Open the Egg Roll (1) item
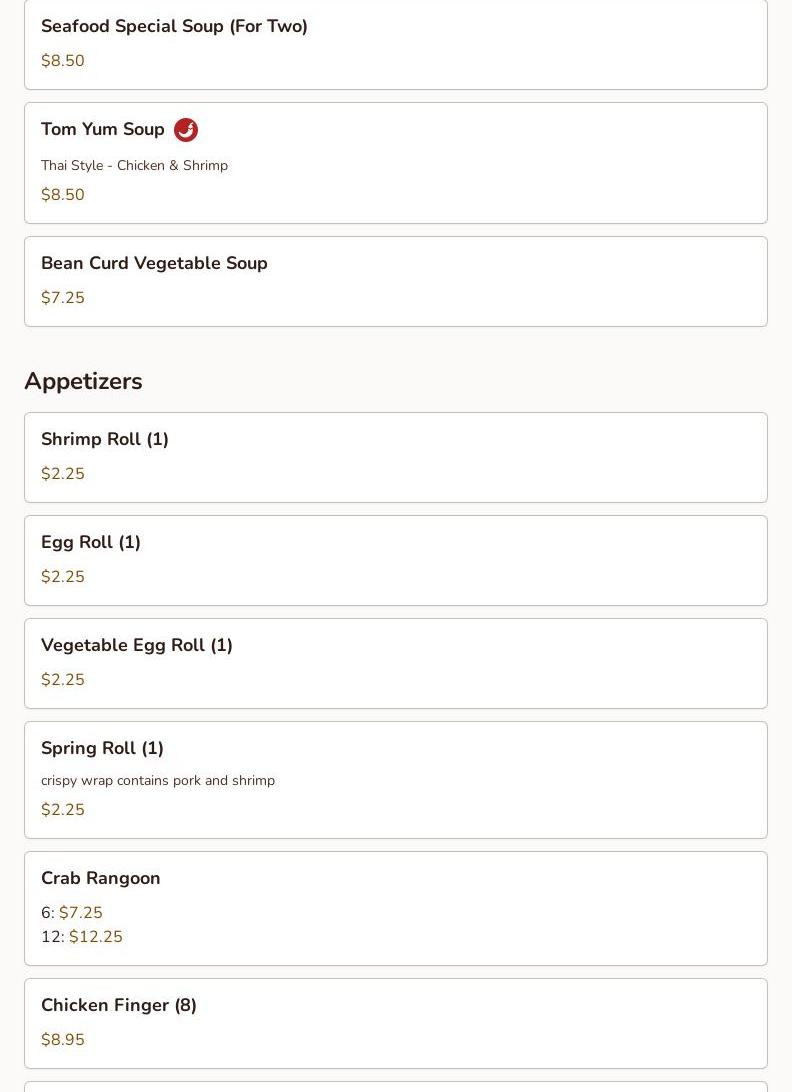 [x=91, y=543]
